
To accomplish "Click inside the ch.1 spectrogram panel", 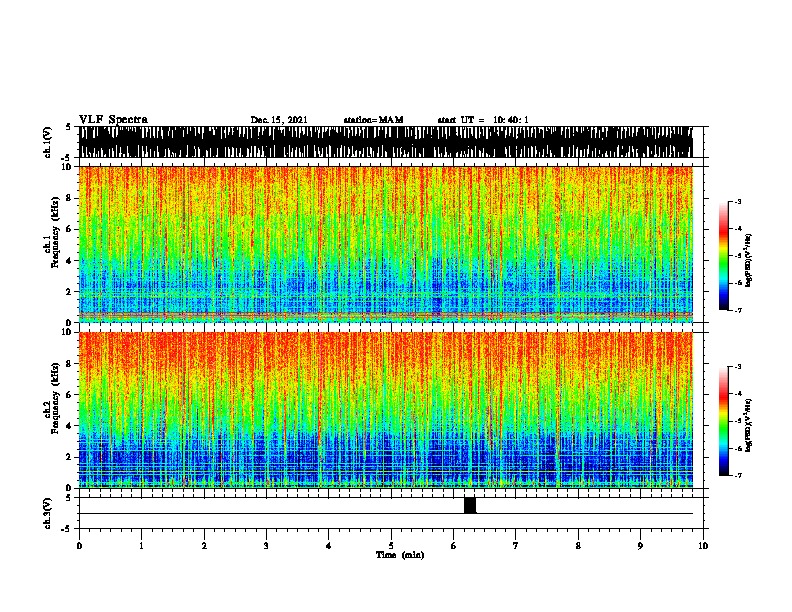I will pos(386,244).
